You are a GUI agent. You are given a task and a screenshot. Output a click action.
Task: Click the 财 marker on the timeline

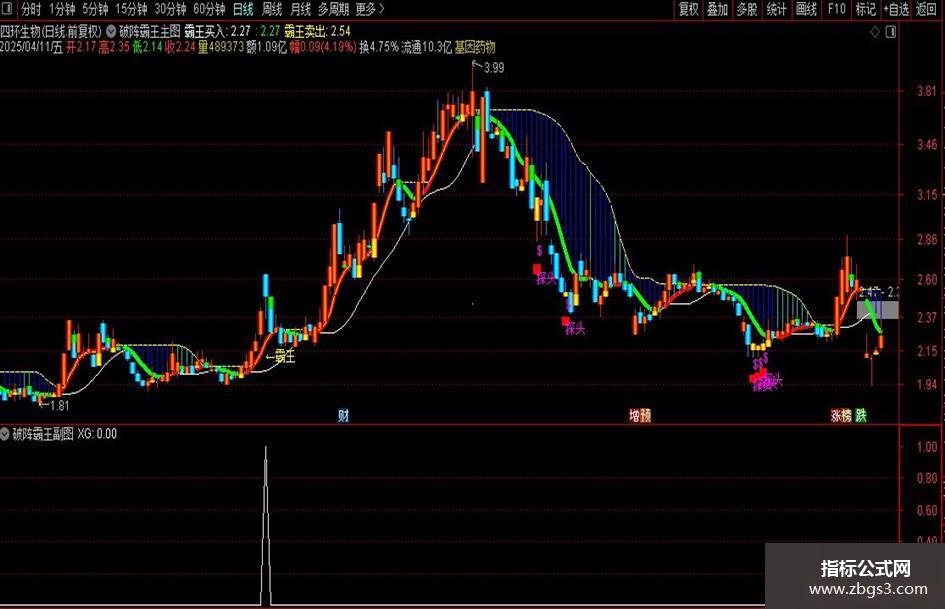pos(344,415)
